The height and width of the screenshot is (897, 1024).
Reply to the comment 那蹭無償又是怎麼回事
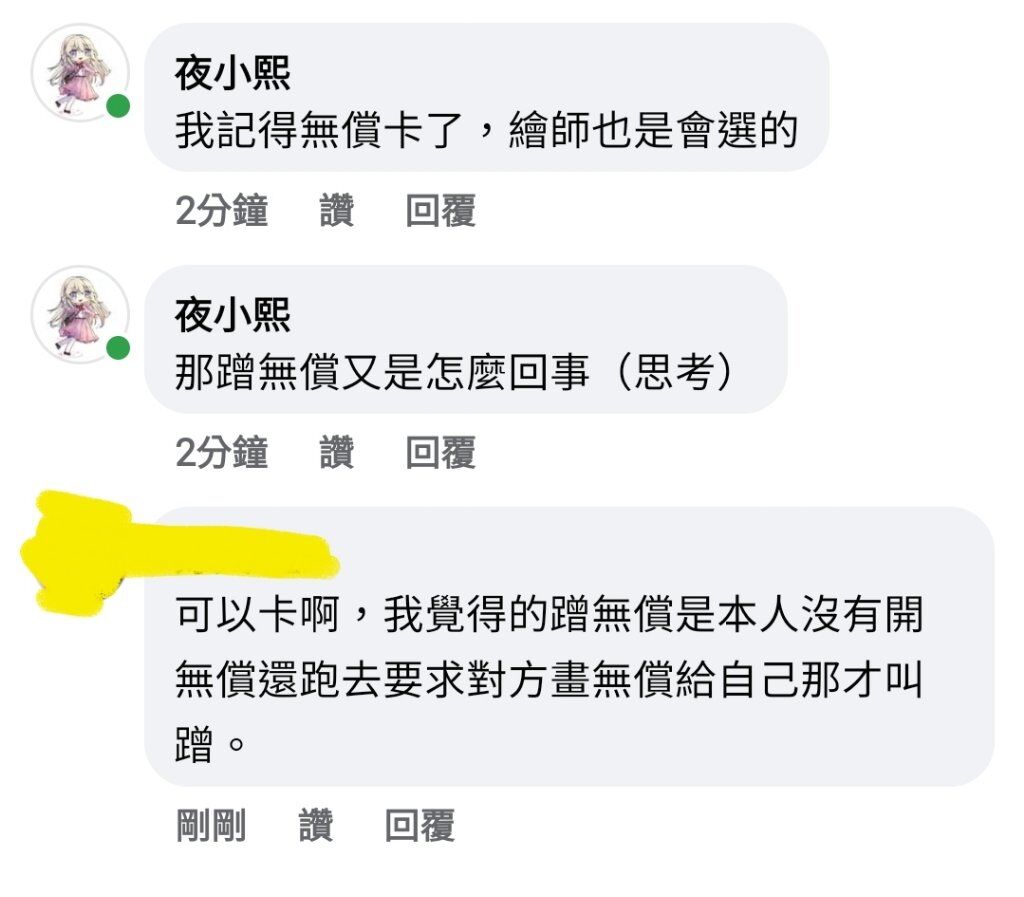tap(440, 452)
